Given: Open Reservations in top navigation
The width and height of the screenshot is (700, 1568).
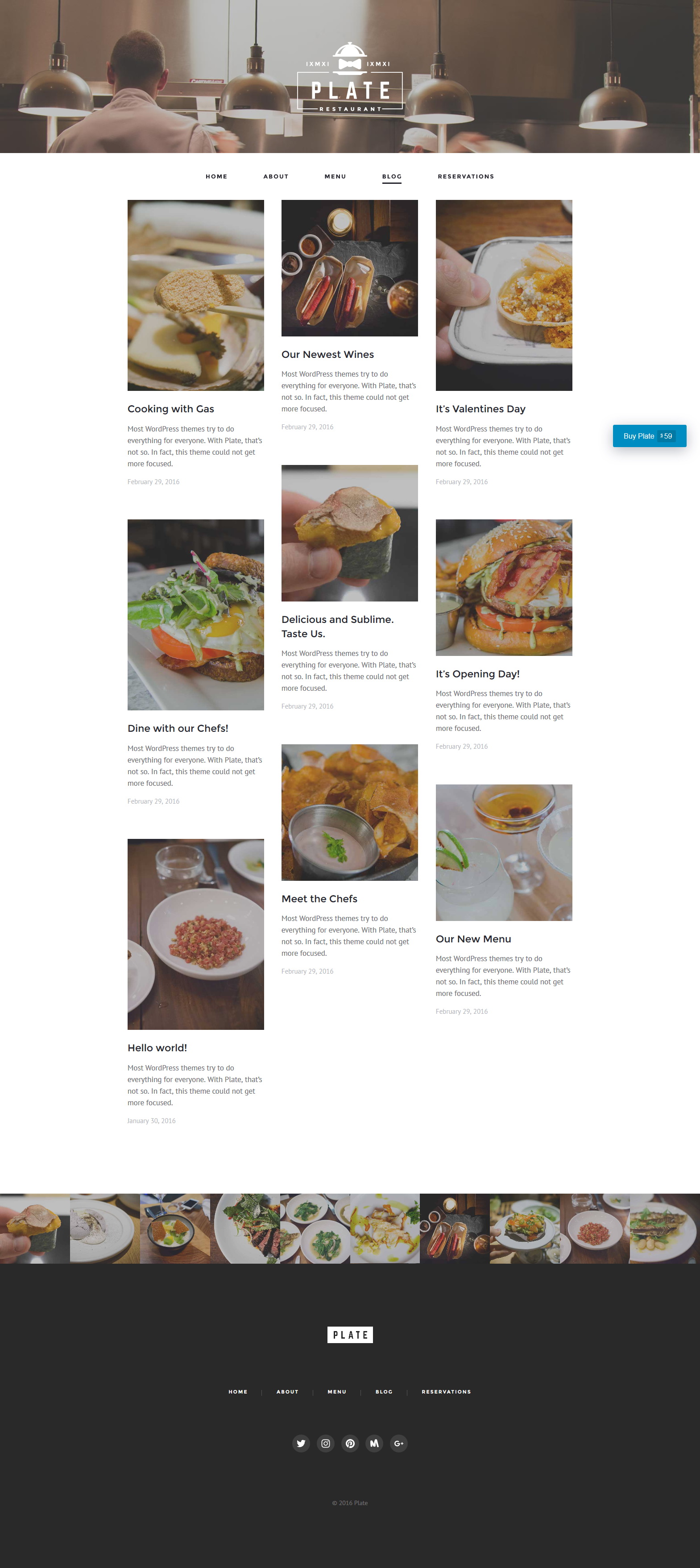Looking at the screenshot, I should (x=466, y=177).
